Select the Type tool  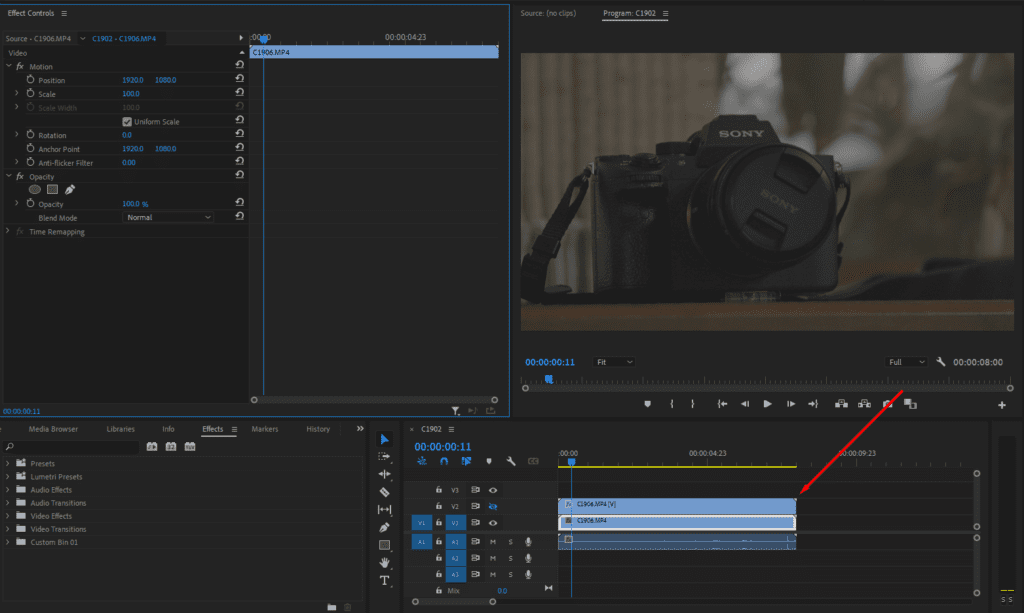point(384,580)
